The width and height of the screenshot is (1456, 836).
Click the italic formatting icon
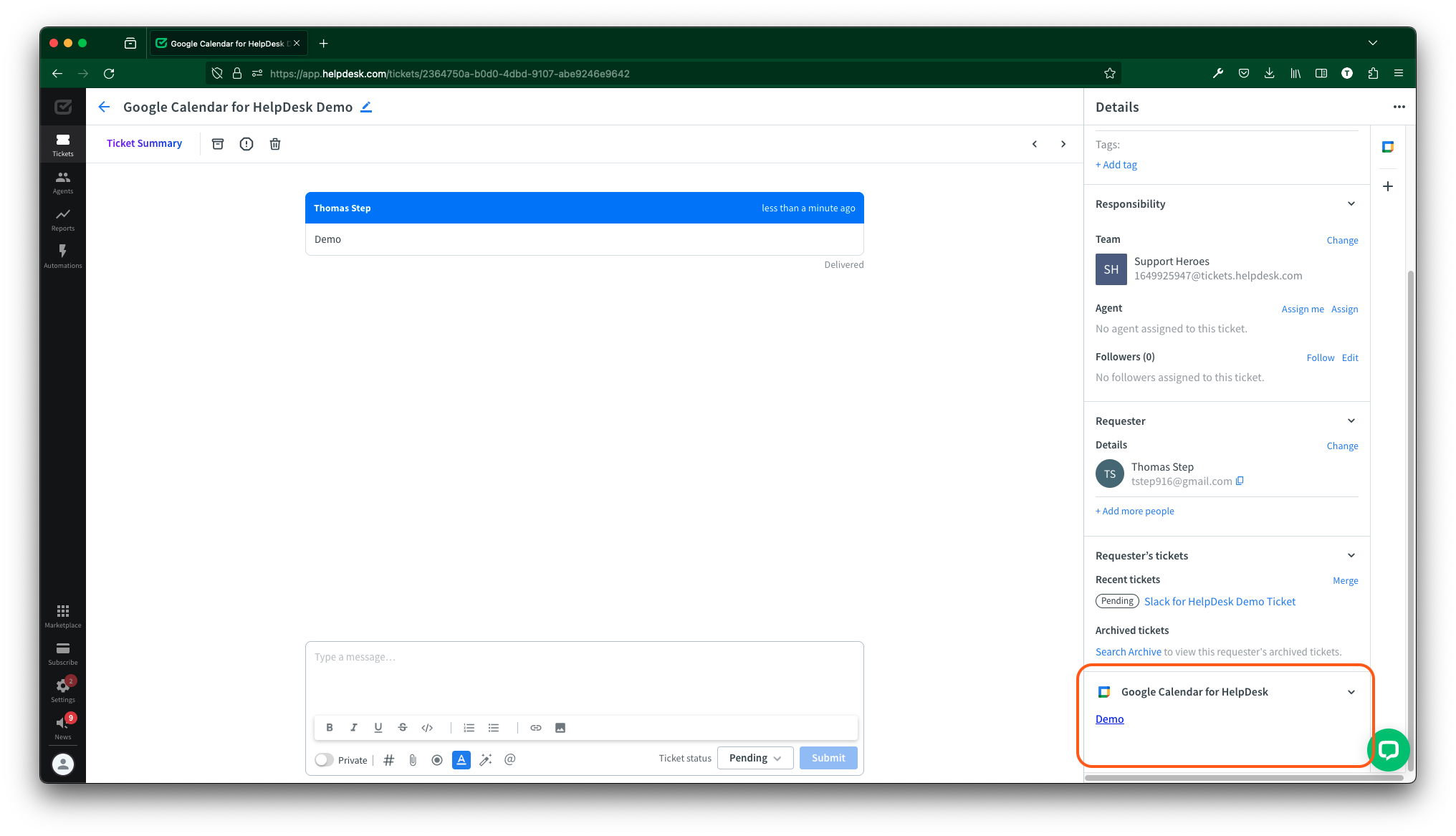coord(354,727)
